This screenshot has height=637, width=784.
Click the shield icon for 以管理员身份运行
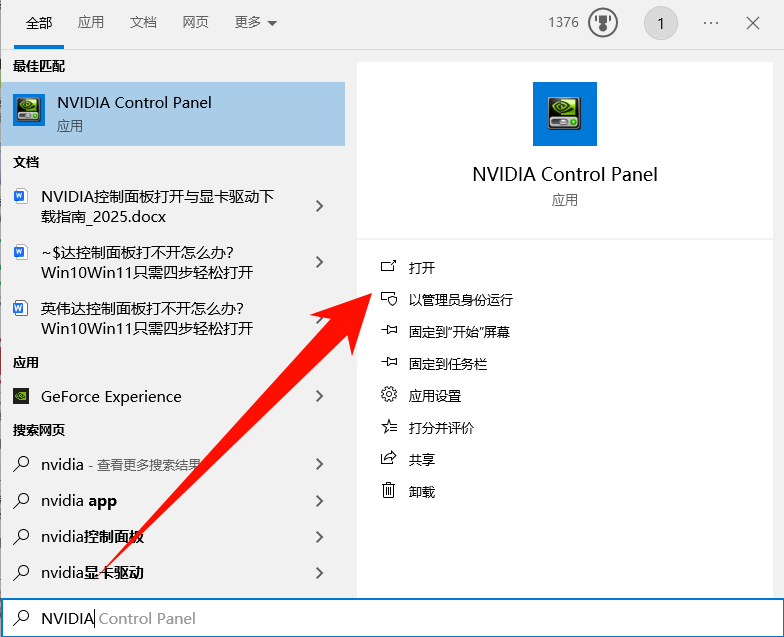[388, 298]
